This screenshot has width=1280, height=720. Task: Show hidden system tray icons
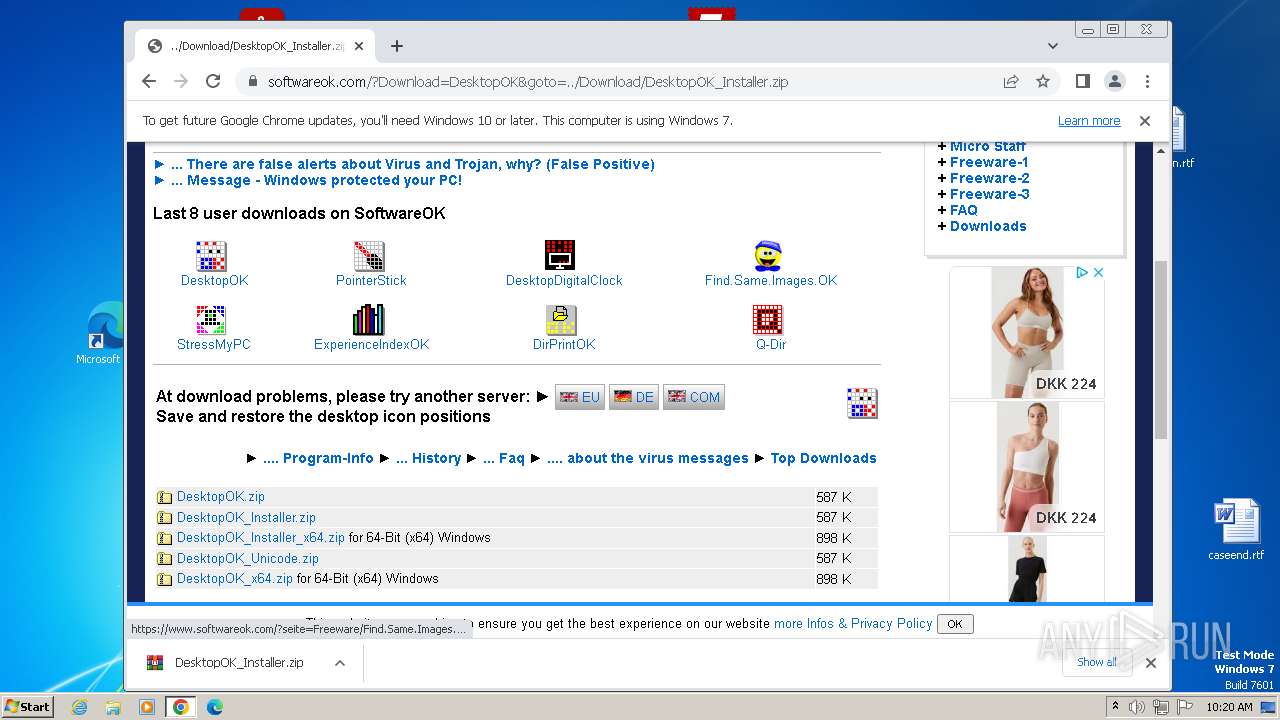tap(1116, 706)
